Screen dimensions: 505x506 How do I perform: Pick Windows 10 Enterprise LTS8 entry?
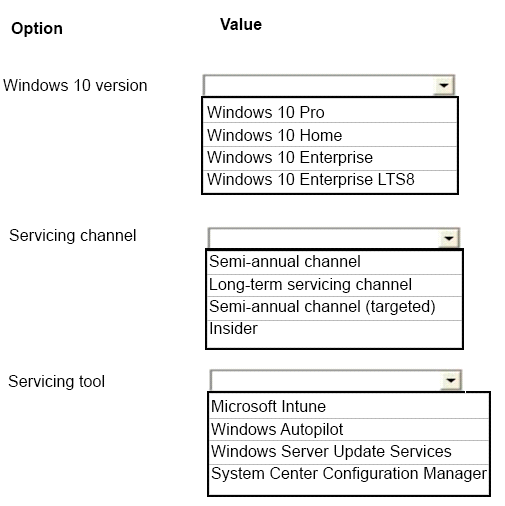(330, 180)
